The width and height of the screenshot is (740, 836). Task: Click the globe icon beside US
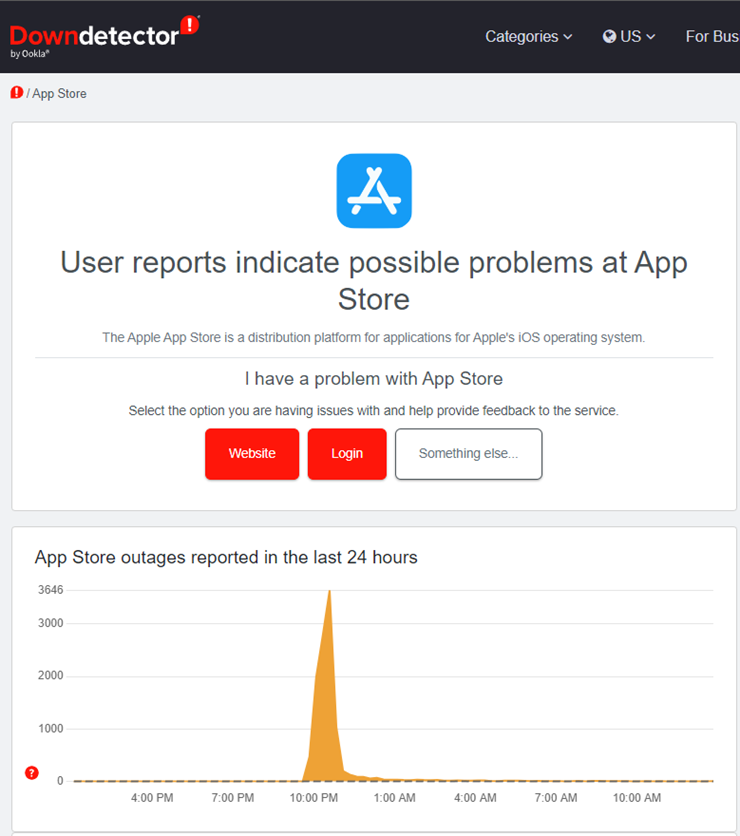(x=609, y=36)
